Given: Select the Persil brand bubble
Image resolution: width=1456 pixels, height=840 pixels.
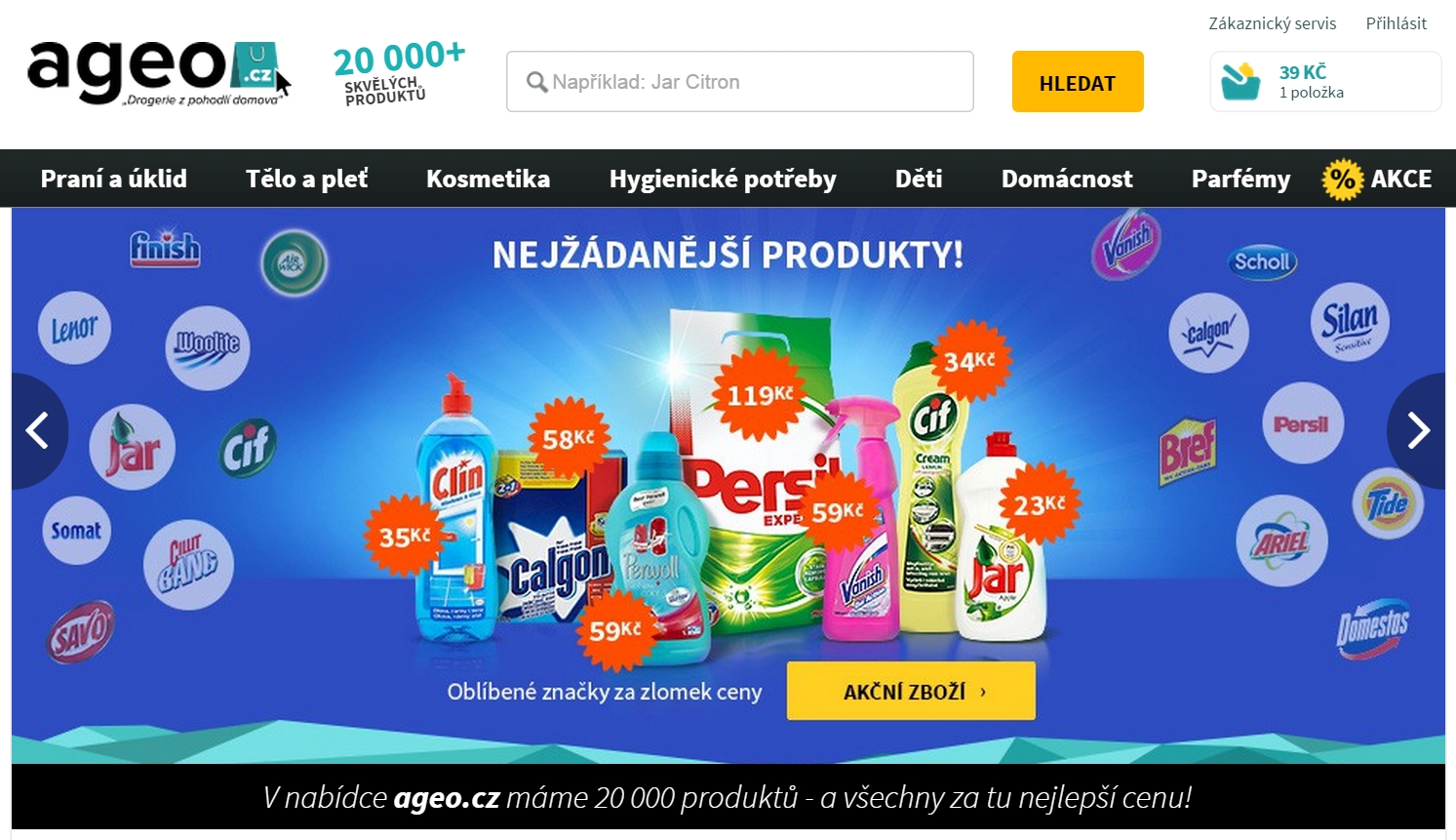Looking at the screenshot, I should (1302, 424).
